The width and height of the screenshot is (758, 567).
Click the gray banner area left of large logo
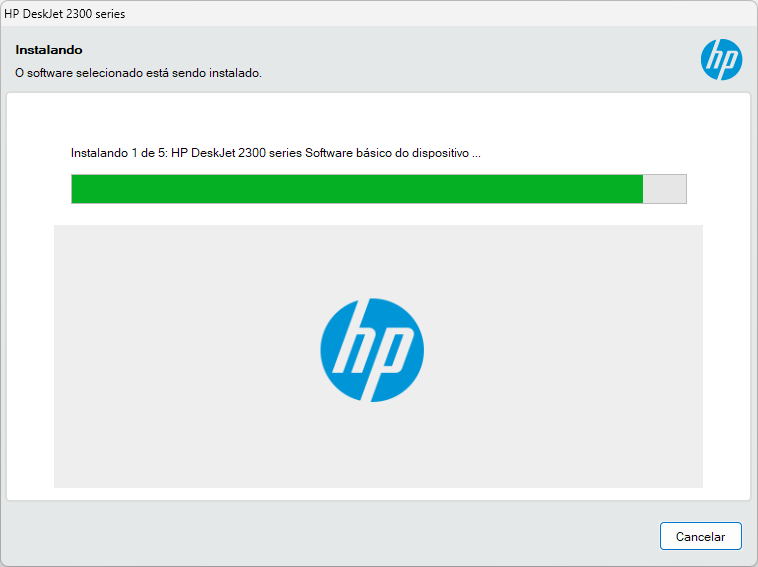coord(187,356)
